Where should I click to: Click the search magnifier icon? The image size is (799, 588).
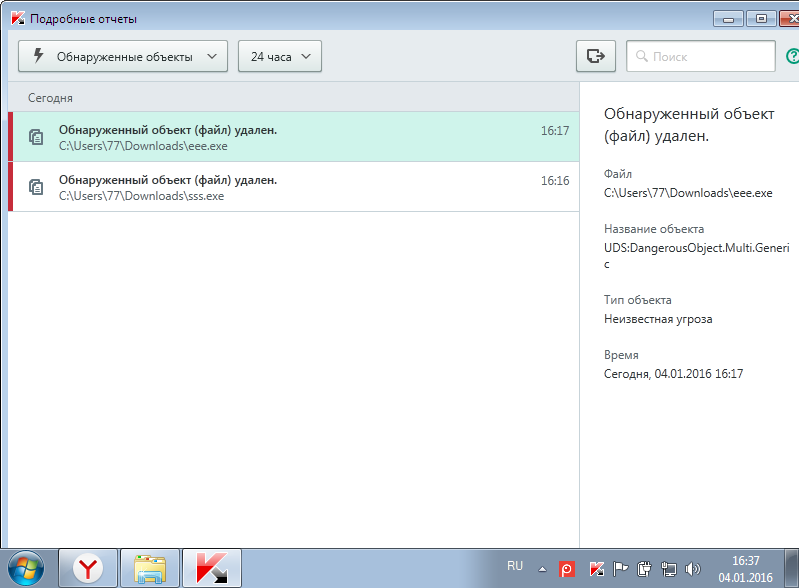642,56
